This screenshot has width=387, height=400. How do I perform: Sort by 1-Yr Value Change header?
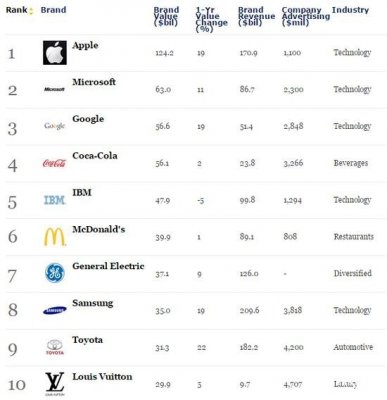click(x=211, y=19)
